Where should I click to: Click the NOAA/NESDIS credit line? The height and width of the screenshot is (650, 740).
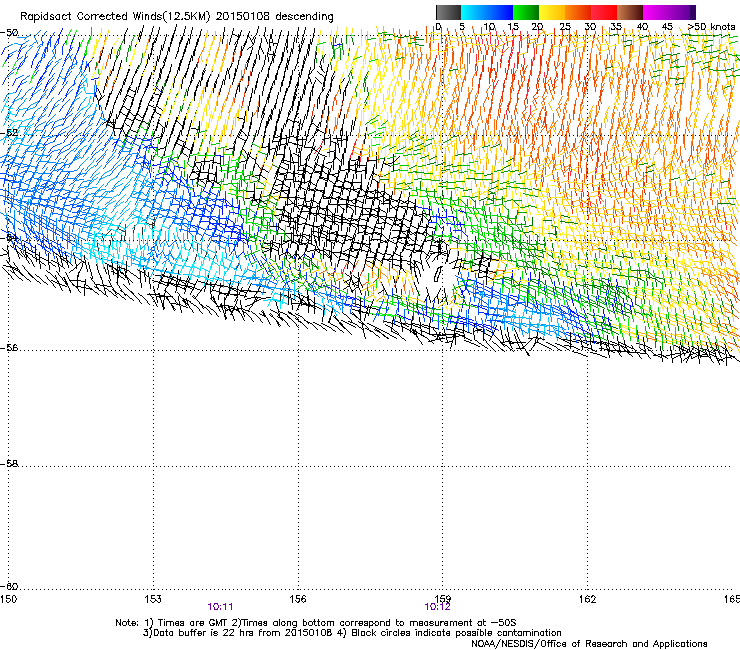[589, 644]
